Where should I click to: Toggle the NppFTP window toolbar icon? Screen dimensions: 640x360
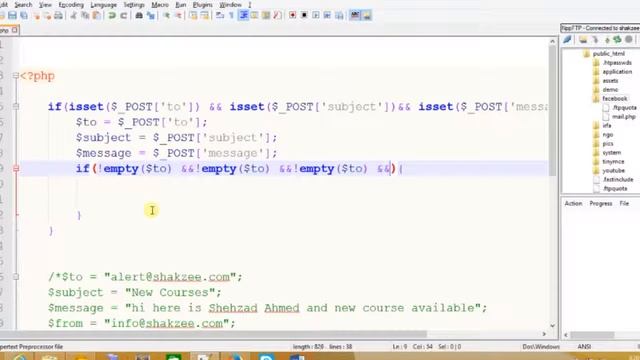tap(367, 16)
